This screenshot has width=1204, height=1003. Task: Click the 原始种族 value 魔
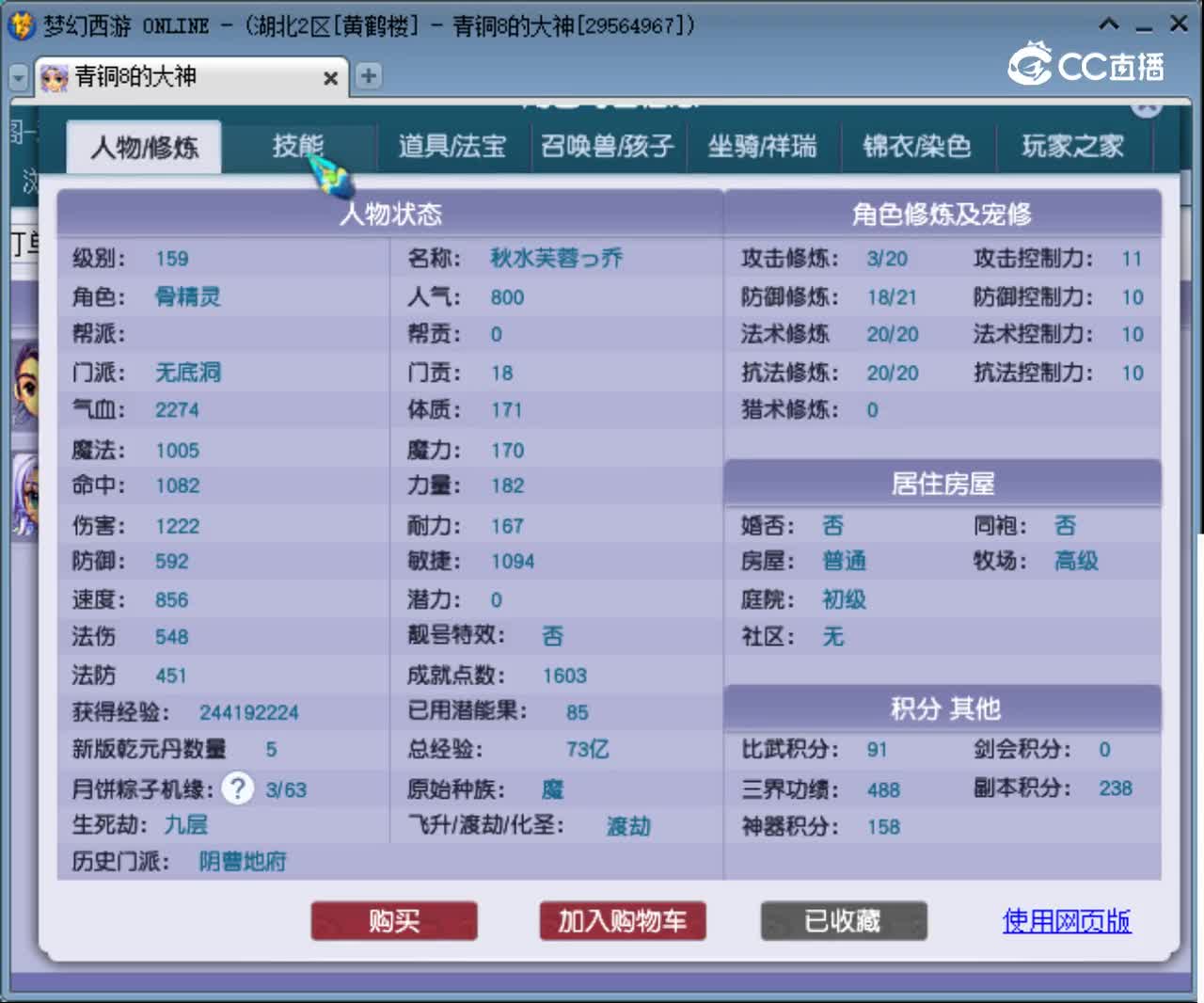pyautogui.click(x=553, y=788)
